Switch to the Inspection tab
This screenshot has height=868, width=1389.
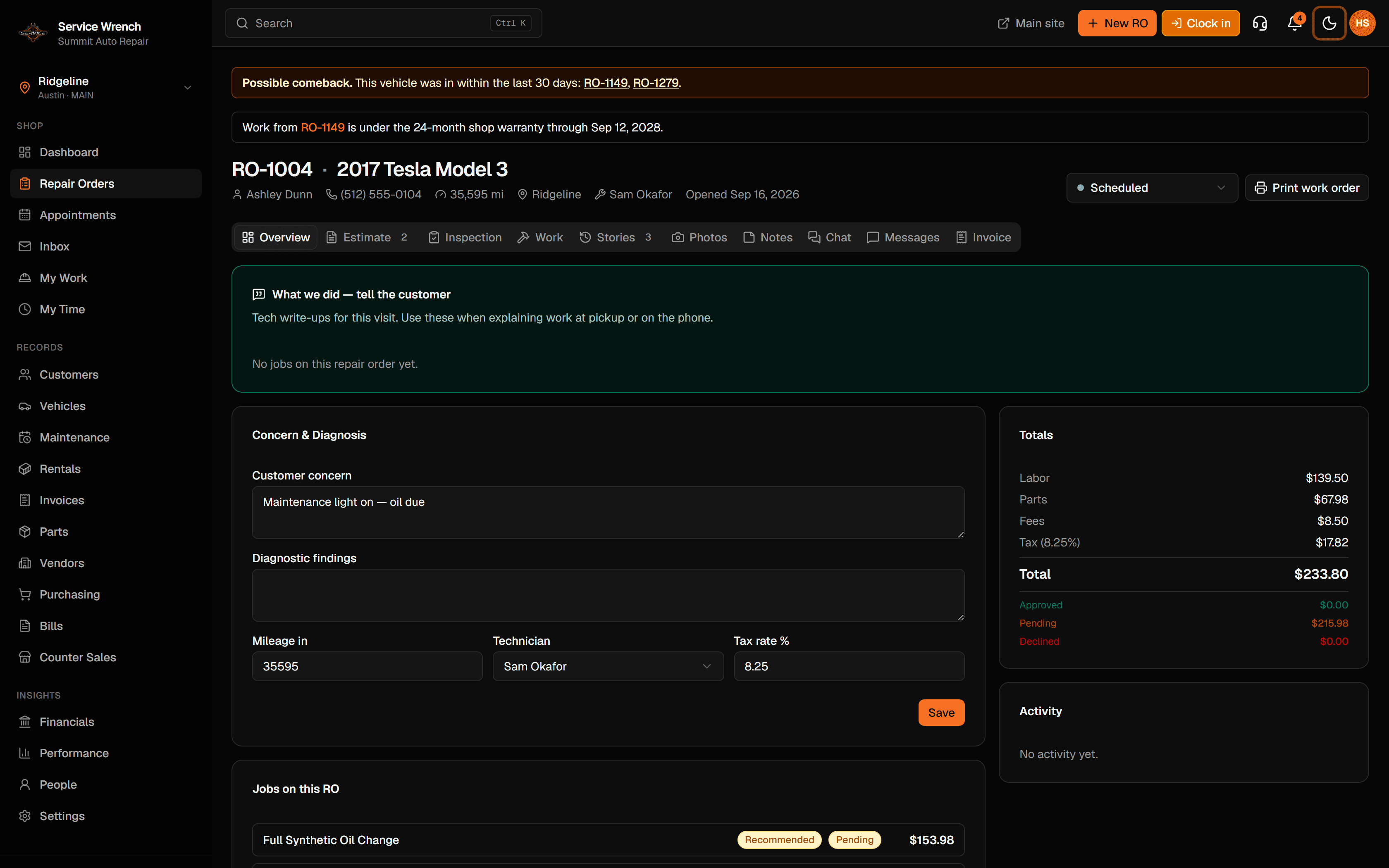tap(465, 237)
